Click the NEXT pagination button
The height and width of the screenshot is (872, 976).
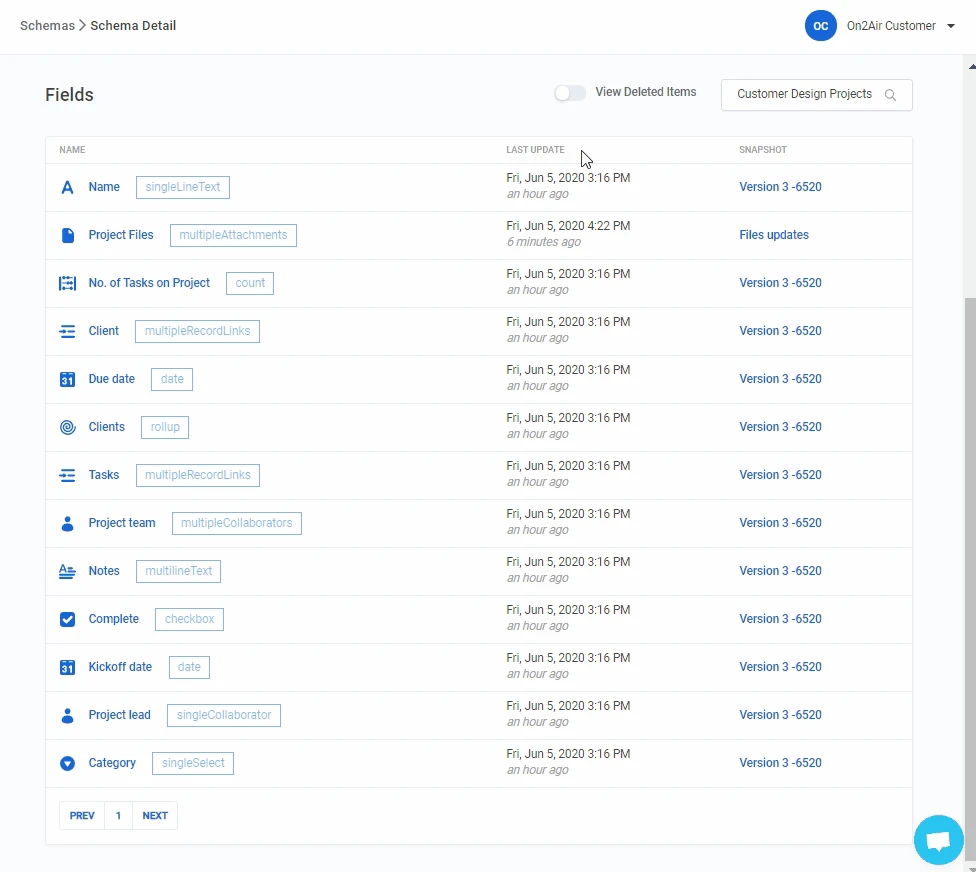tap(155, 816)
